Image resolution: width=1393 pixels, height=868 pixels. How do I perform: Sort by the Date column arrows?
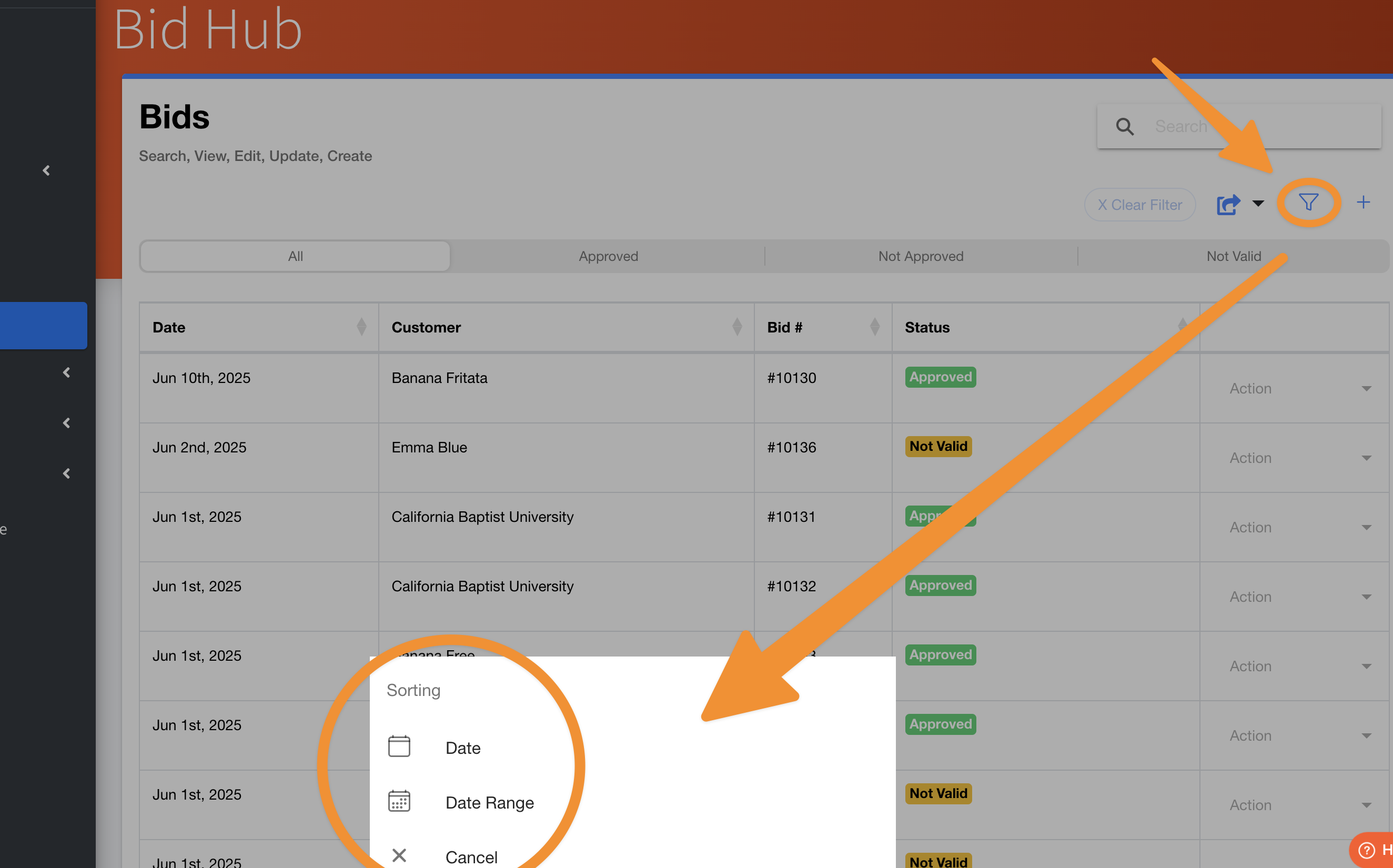click(361, 327)
